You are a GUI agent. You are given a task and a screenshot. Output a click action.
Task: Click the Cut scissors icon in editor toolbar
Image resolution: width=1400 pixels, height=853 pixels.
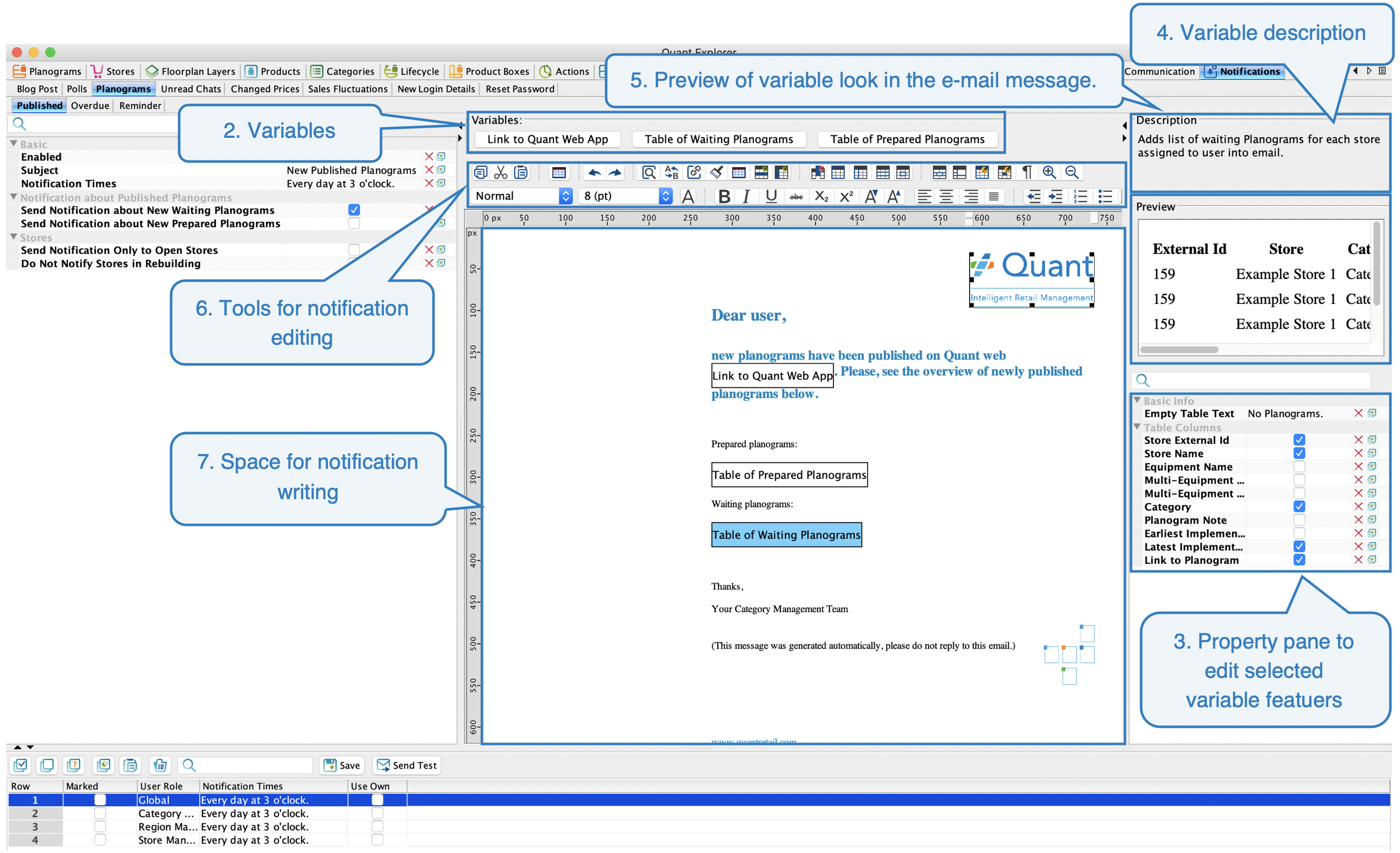pos(501,172)
